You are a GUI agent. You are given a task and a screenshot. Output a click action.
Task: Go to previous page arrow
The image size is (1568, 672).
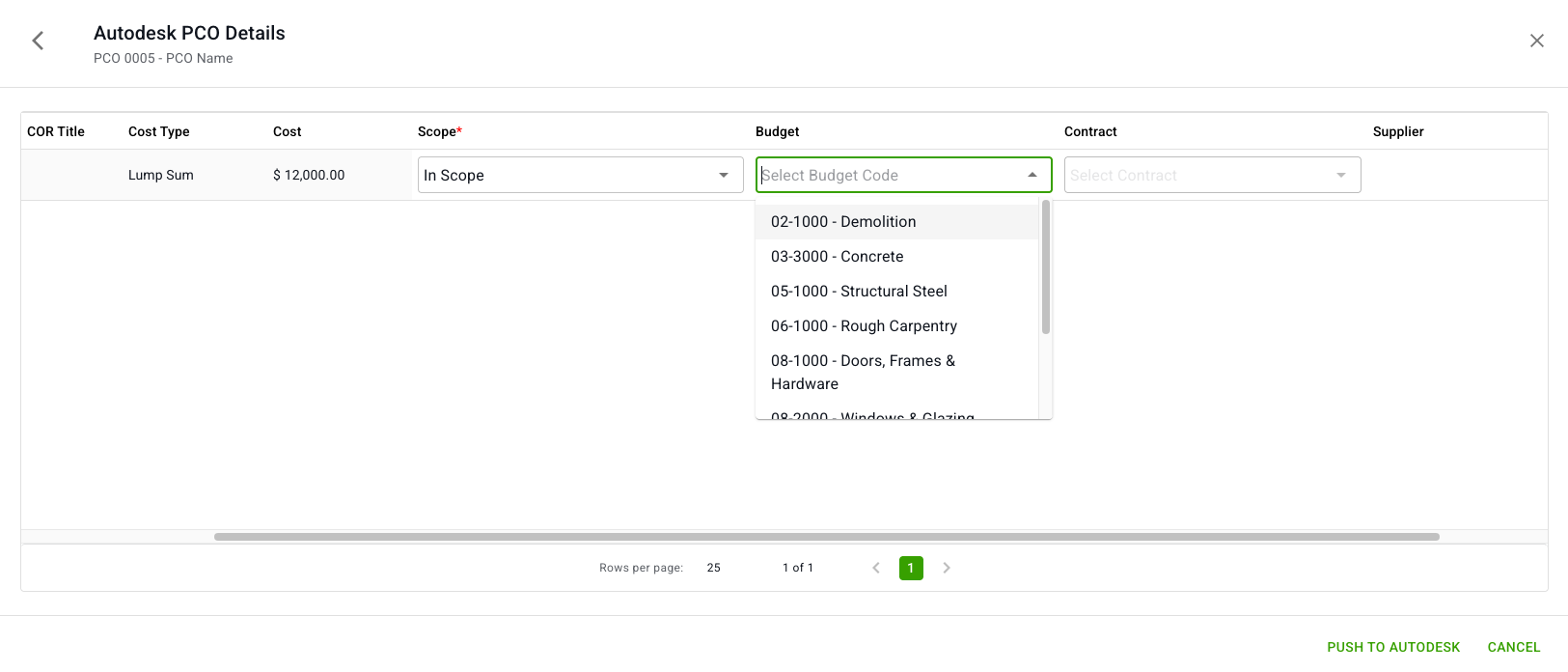tap(876, 568)
